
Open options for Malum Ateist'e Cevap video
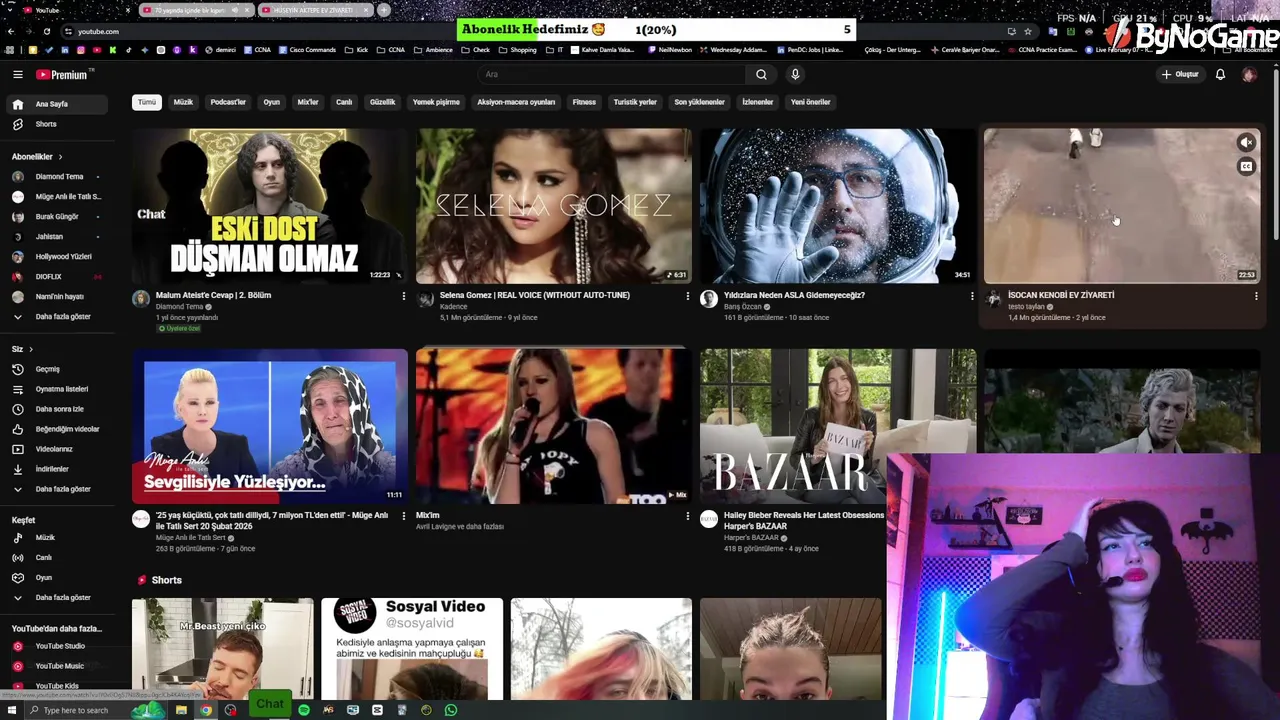click(x=404, y=296)
